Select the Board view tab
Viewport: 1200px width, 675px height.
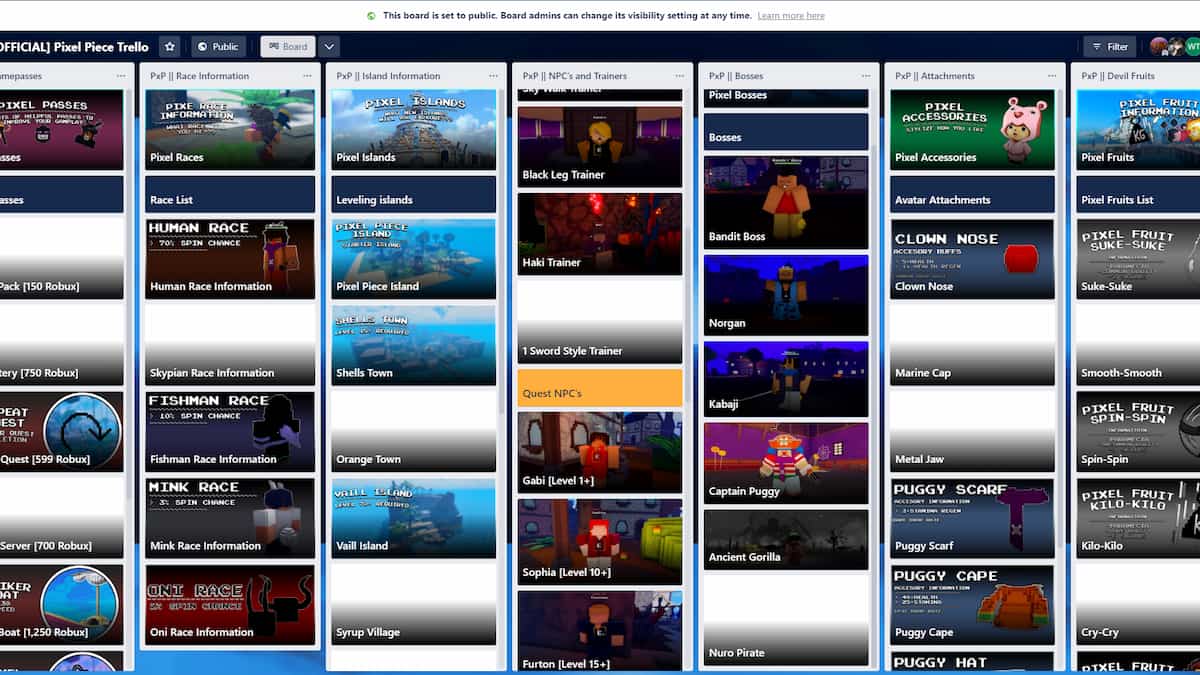287,46
